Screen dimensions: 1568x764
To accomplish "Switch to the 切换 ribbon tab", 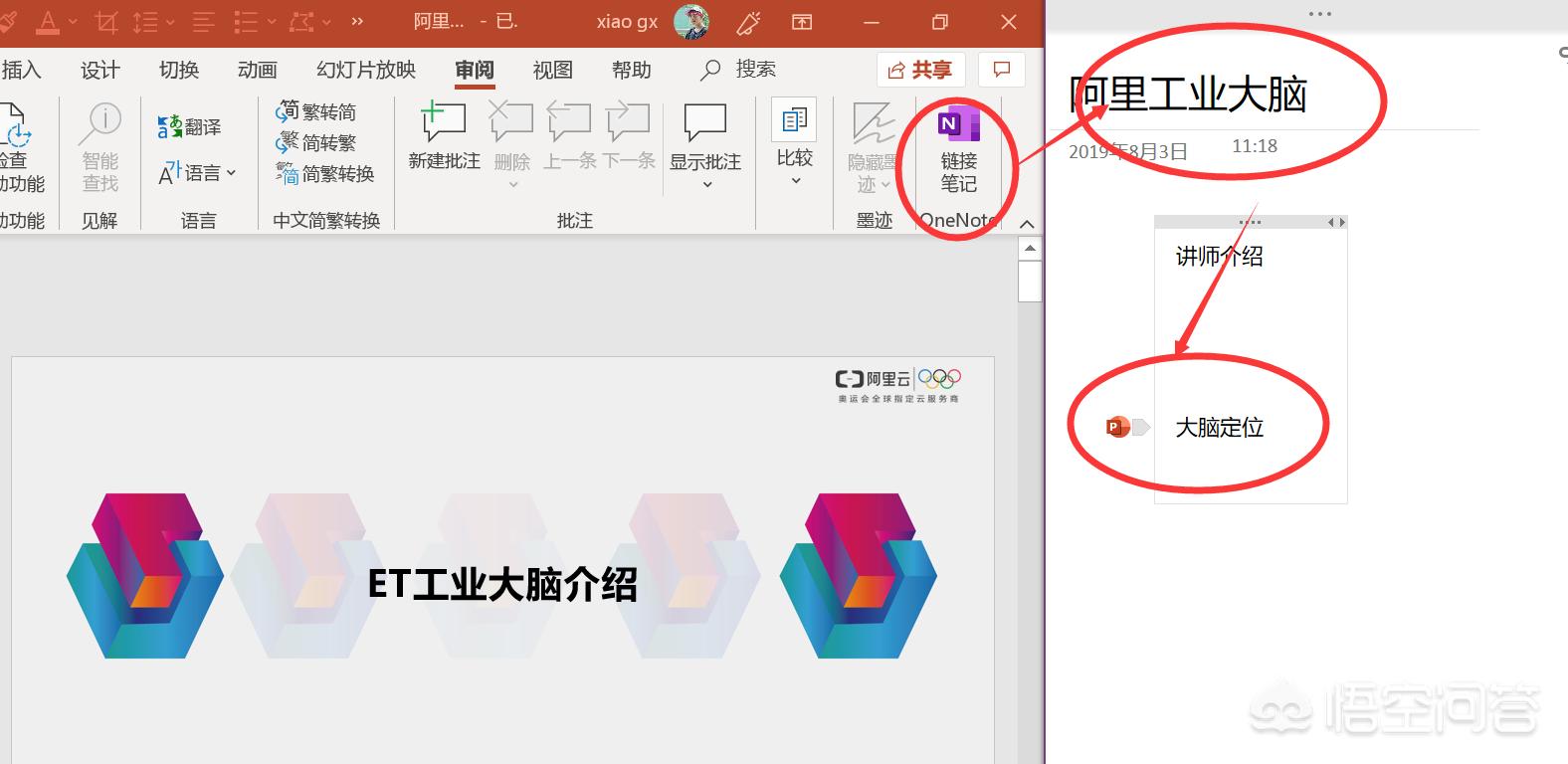I will click(179, 70).
